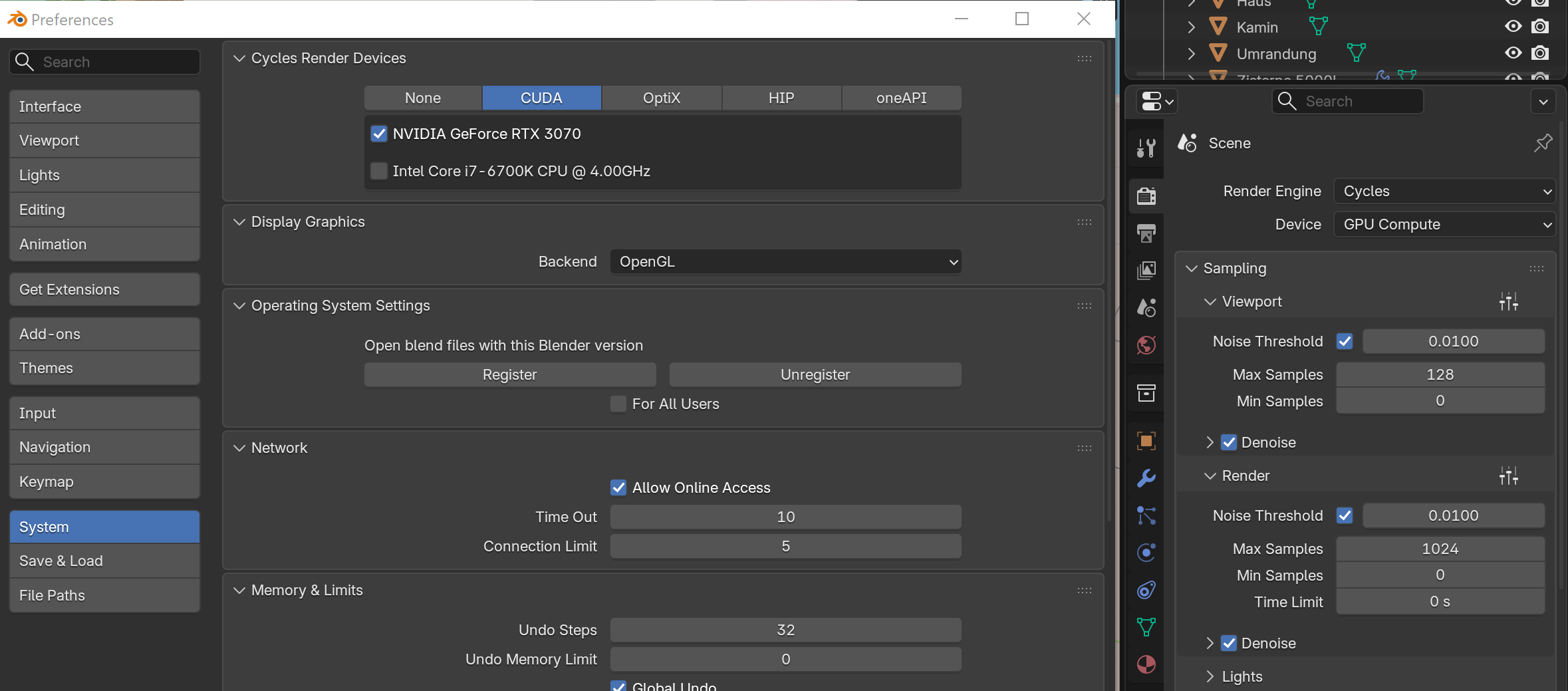Toggle Viewport Noise Threshold checkbox

(1345, 341)
